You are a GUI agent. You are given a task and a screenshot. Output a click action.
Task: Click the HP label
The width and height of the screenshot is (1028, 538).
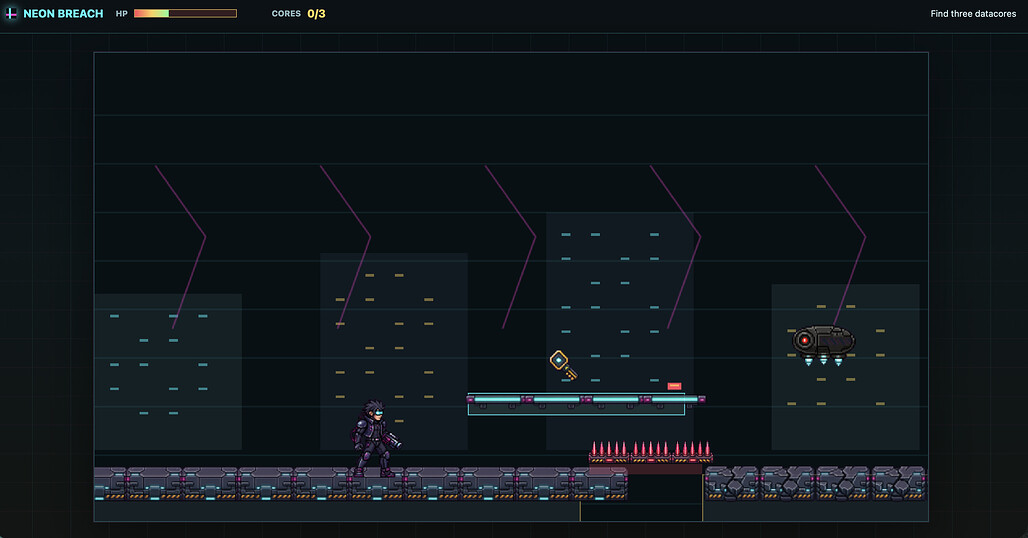pyautogui.click(x=122, y=13)
